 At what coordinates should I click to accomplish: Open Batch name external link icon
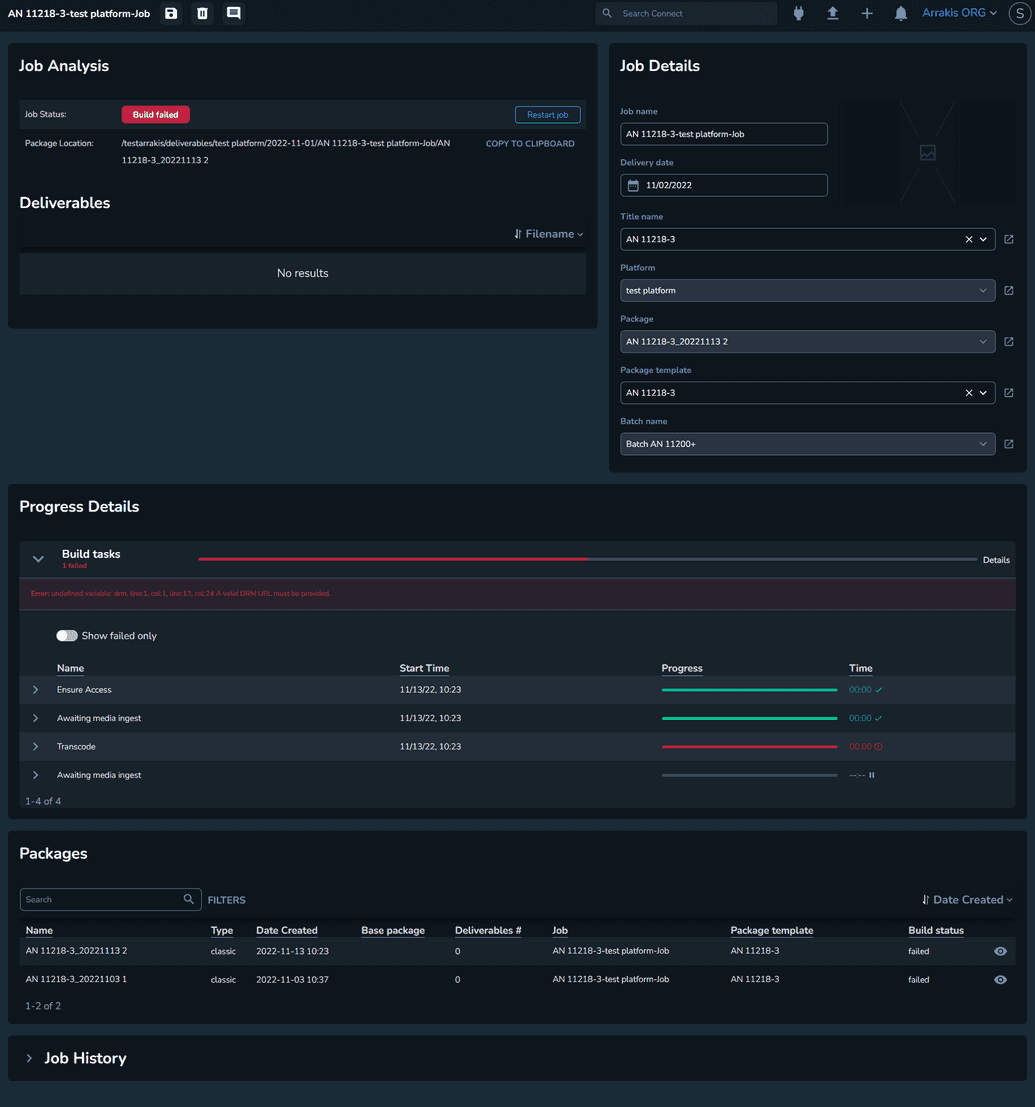1009,444
